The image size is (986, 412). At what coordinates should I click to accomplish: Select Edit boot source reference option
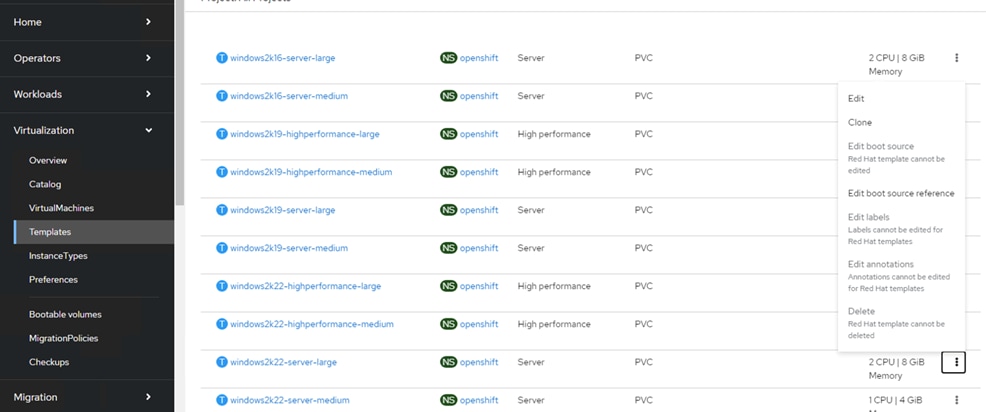click(900, 193)
